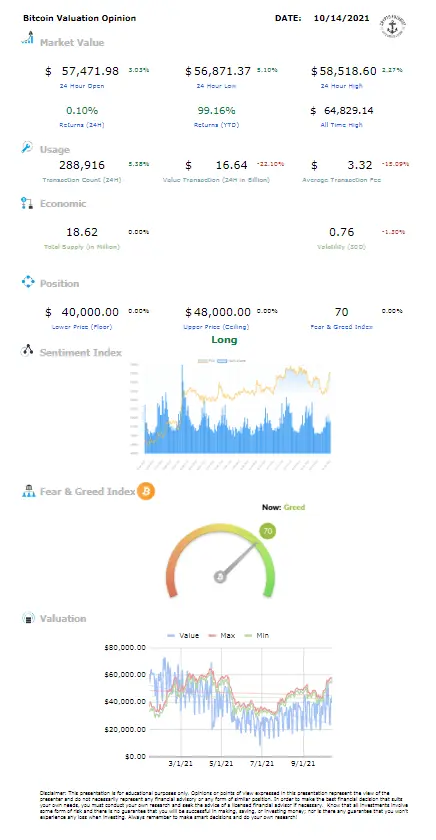Click the Average Transaction Fee label
This screenshot has height=840, width=436.
(x=342, y=180)
